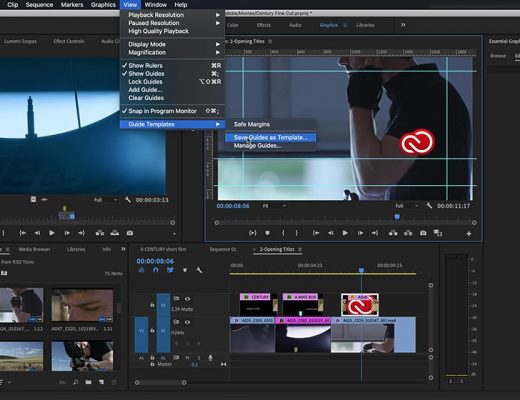Mark In point in Program Monitor
The width and height of the screenshot is (520, 400).
pos(283,233)
